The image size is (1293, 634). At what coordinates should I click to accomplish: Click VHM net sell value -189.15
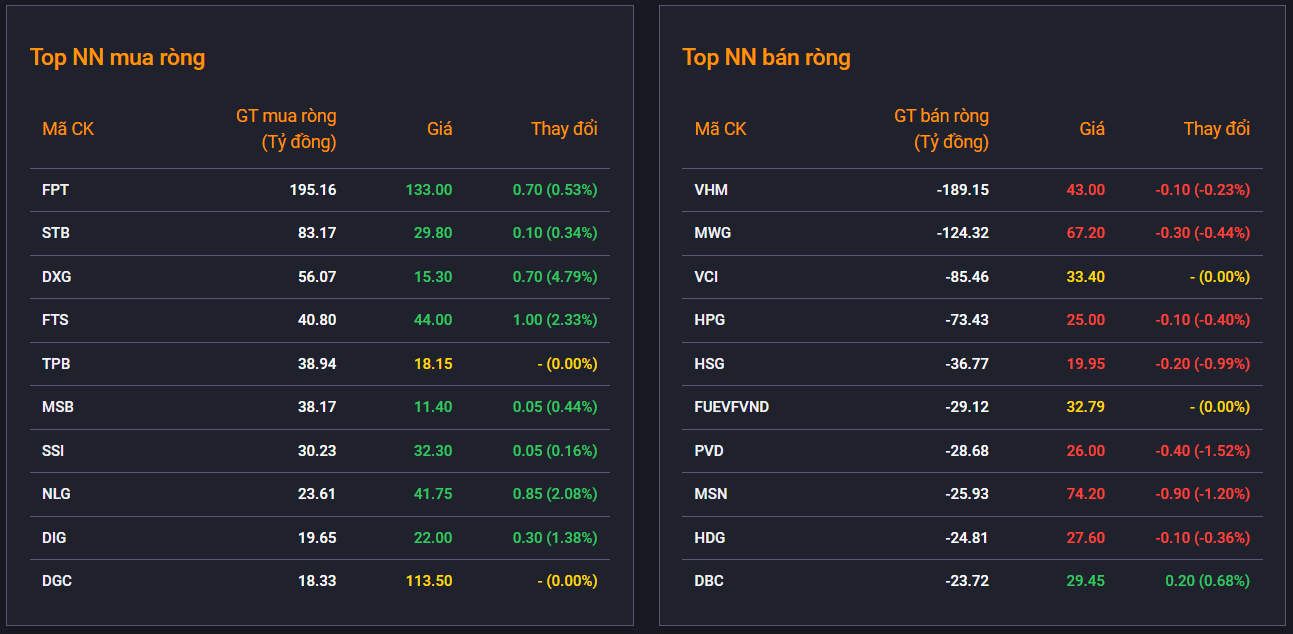(x=963, y=190)
